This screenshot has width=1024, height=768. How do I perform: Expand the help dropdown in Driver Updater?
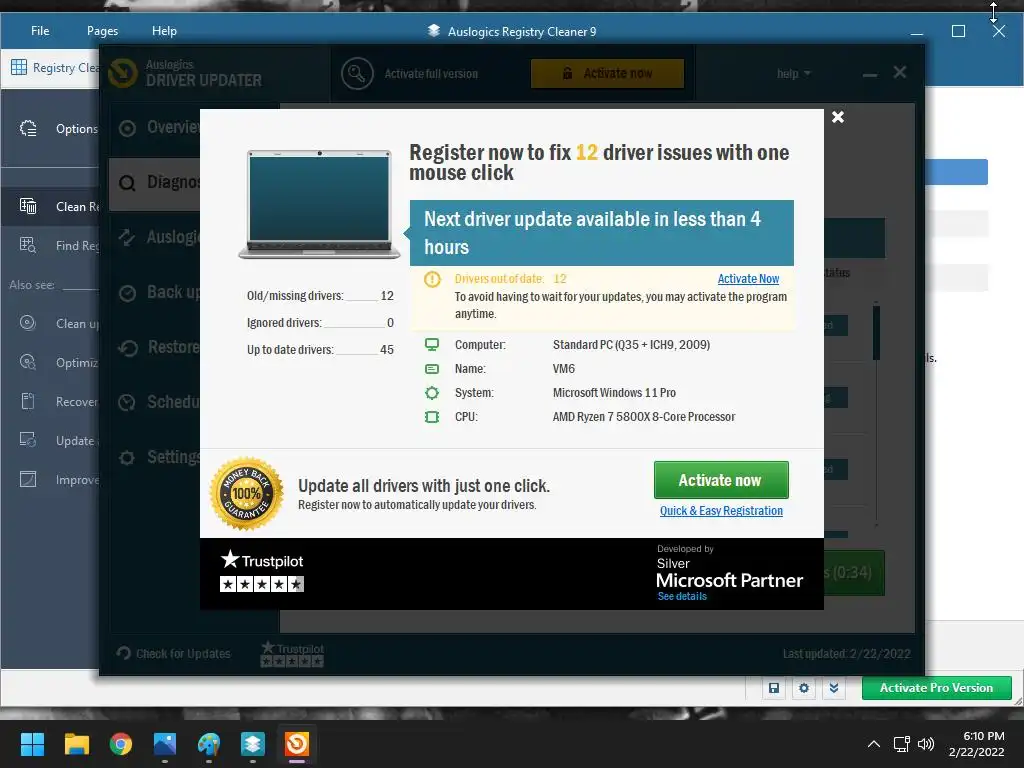coord(793,74)
